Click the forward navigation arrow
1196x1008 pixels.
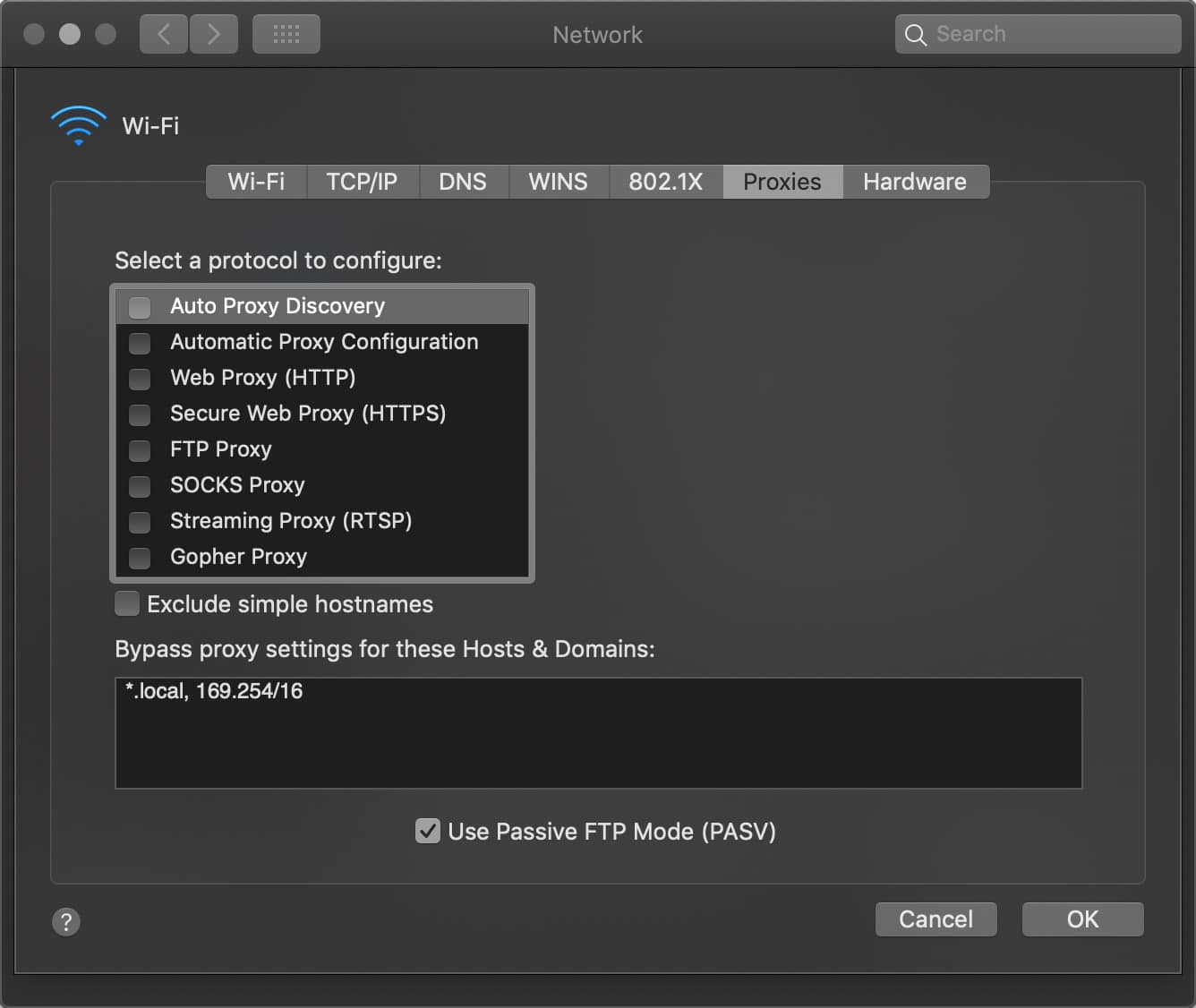tap(214, 33)
